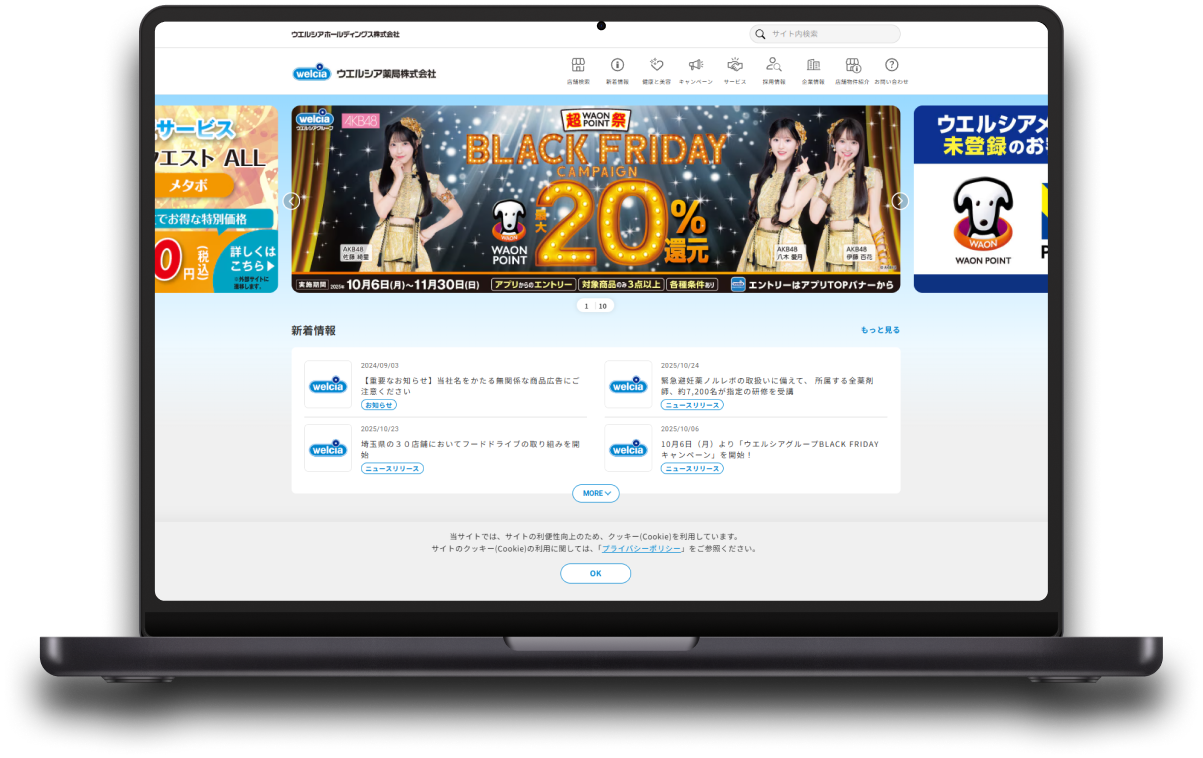Select the ニュースリリース tag on the Norlevo article
This screenshot has height=758, width=1203.
coord(692,405)
